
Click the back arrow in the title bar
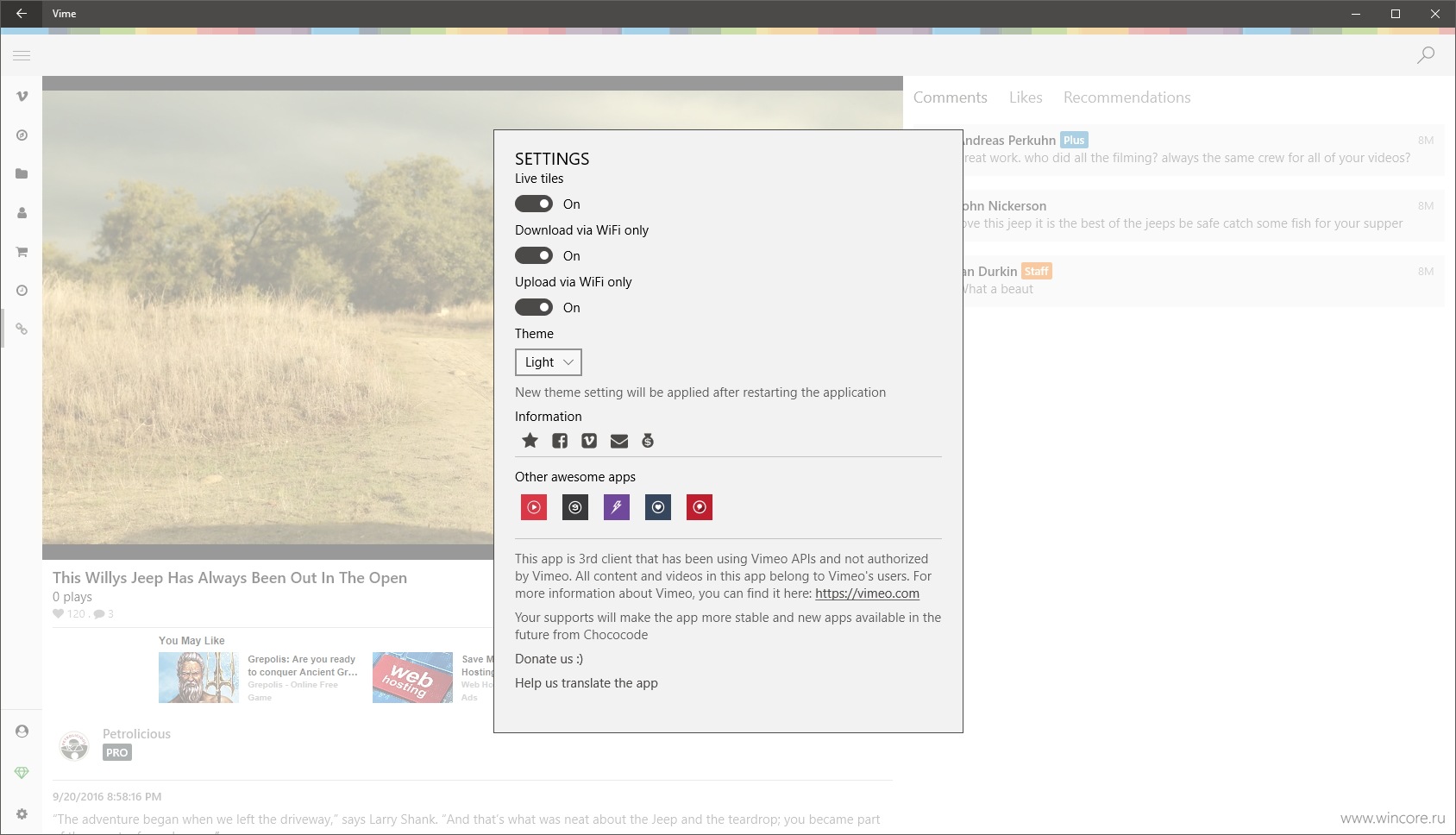[22, 13]
